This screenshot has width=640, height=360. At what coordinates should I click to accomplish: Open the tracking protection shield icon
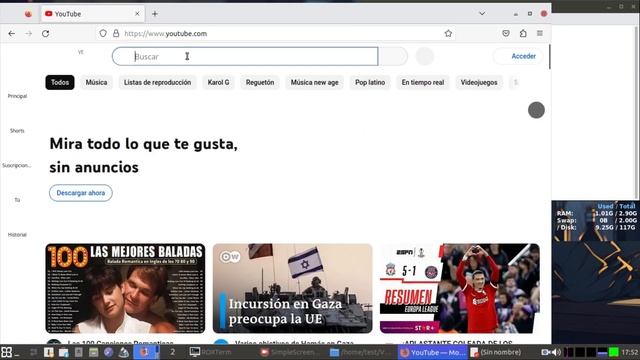(103, 33)
